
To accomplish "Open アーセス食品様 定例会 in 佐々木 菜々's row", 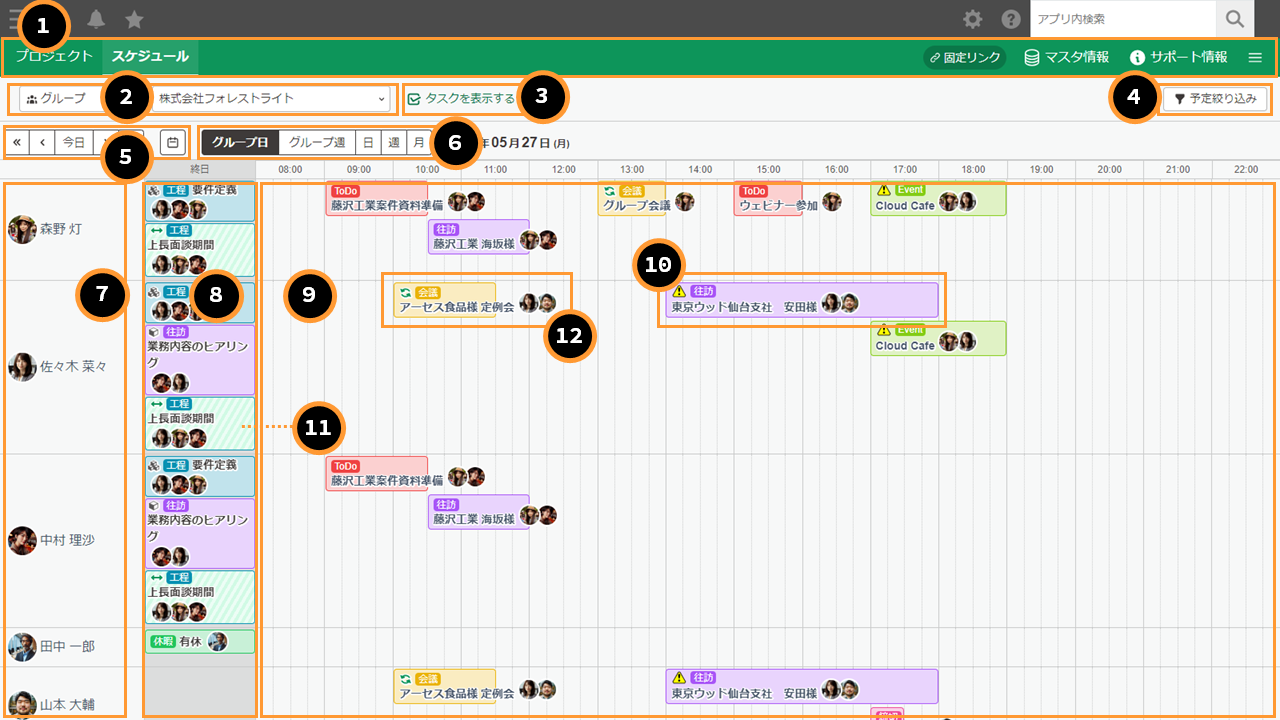I will pos(445,300).
